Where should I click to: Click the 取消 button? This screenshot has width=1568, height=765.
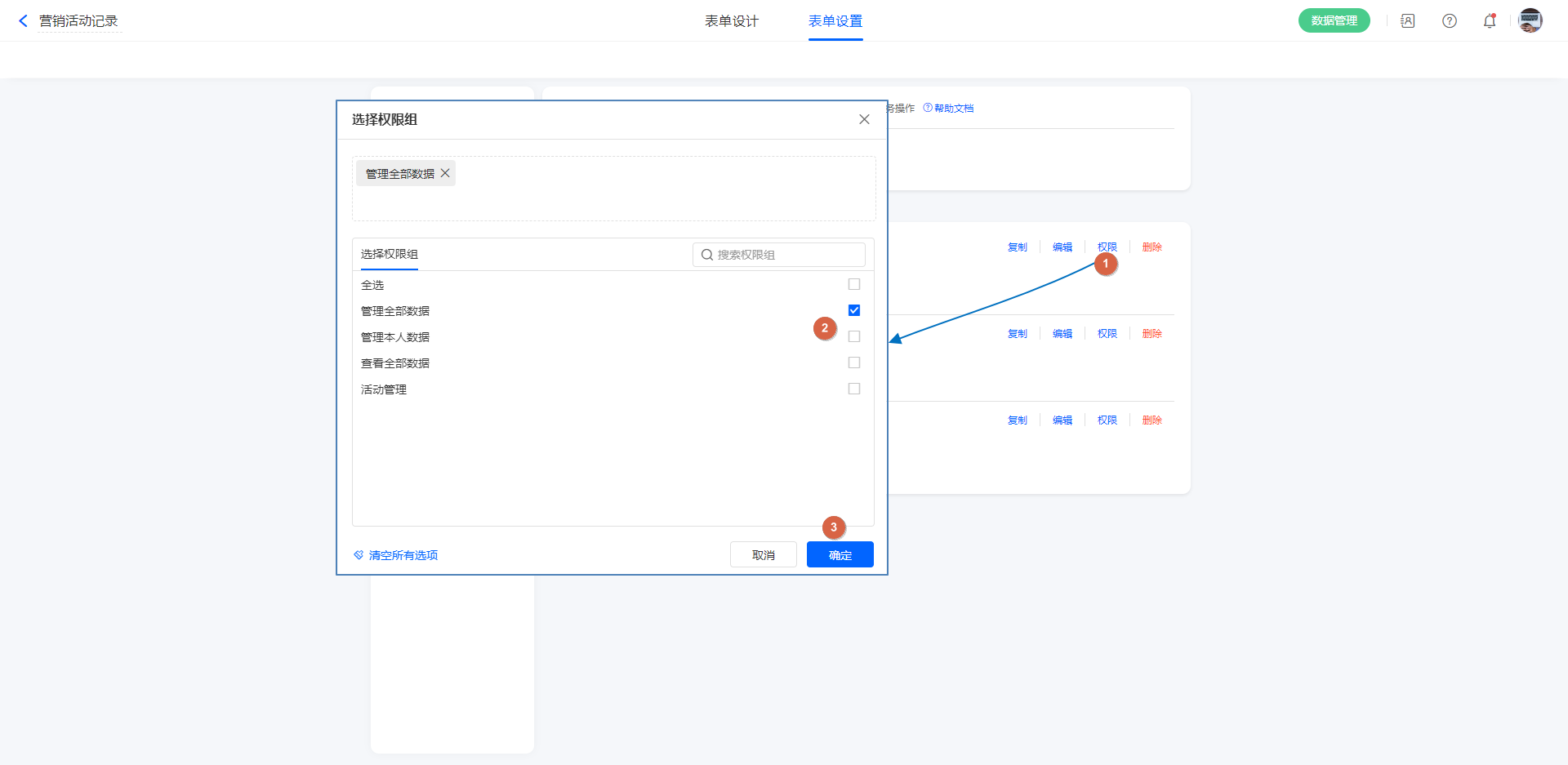click(763, 555)
